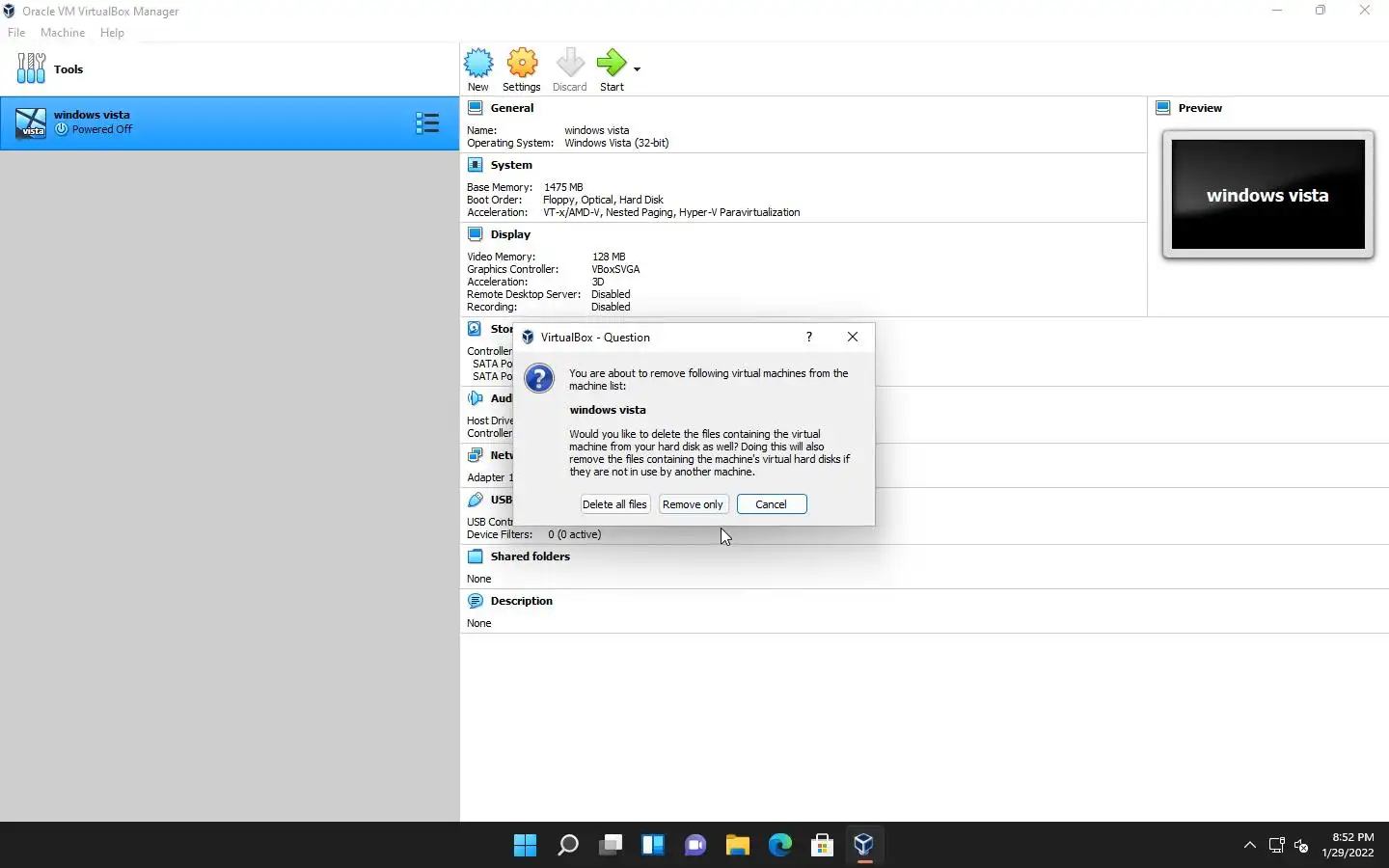This screenshot has height=868, width=1389.
Task: Click the Network section icon
Action: coord(475,455)
